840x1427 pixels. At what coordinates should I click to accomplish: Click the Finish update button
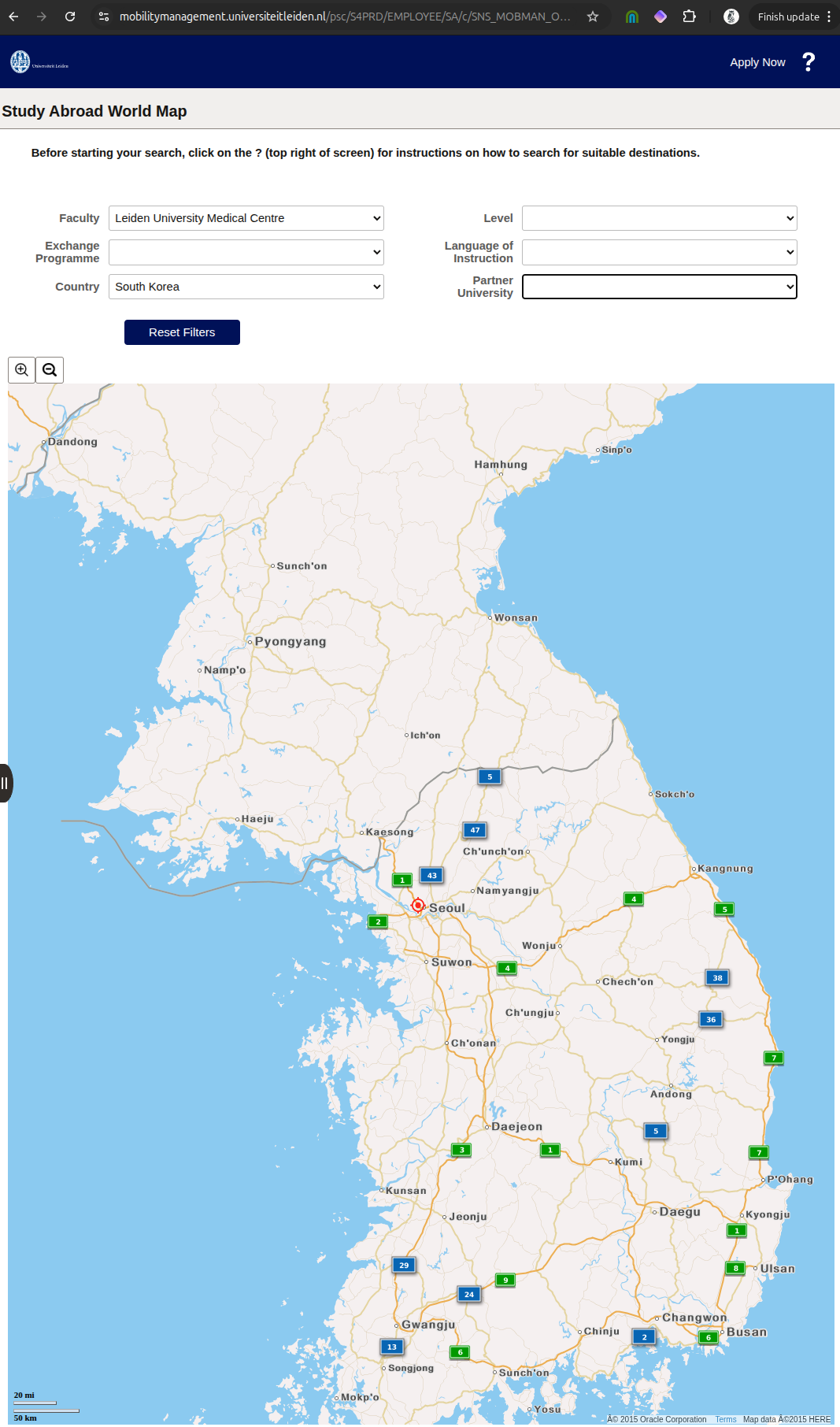[x=788, y=17]
